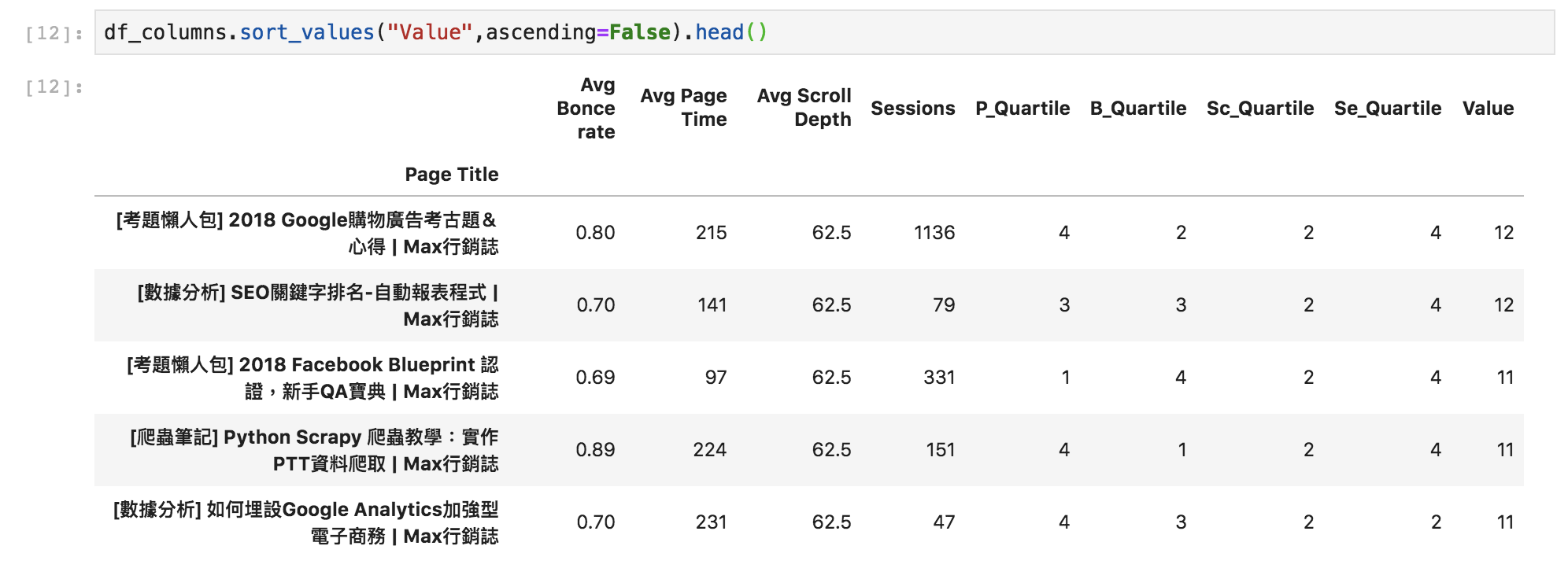Select the Out [12] output prompt
This screenshot has height=568, width=1568.
pyautogui.click(x=54, y=87)
